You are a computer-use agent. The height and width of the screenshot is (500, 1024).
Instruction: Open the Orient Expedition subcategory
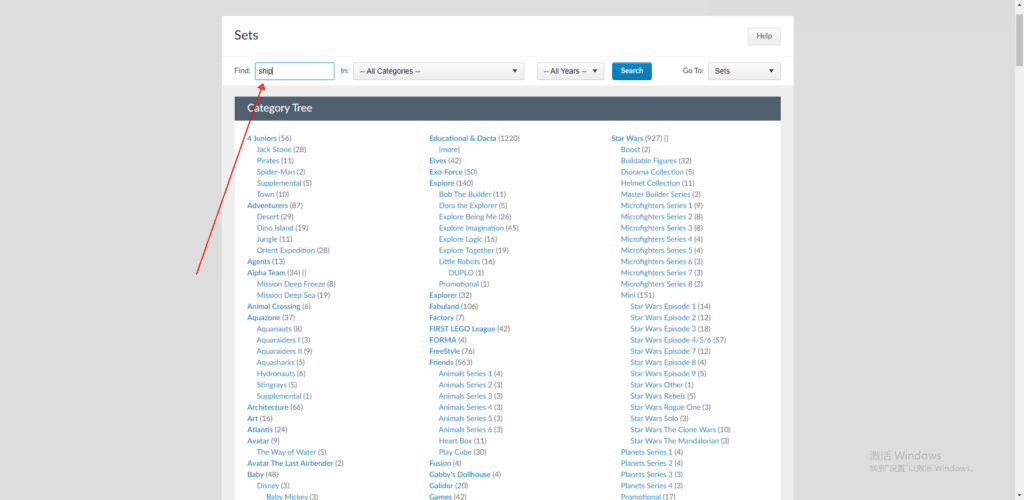(x=286, y=250)
